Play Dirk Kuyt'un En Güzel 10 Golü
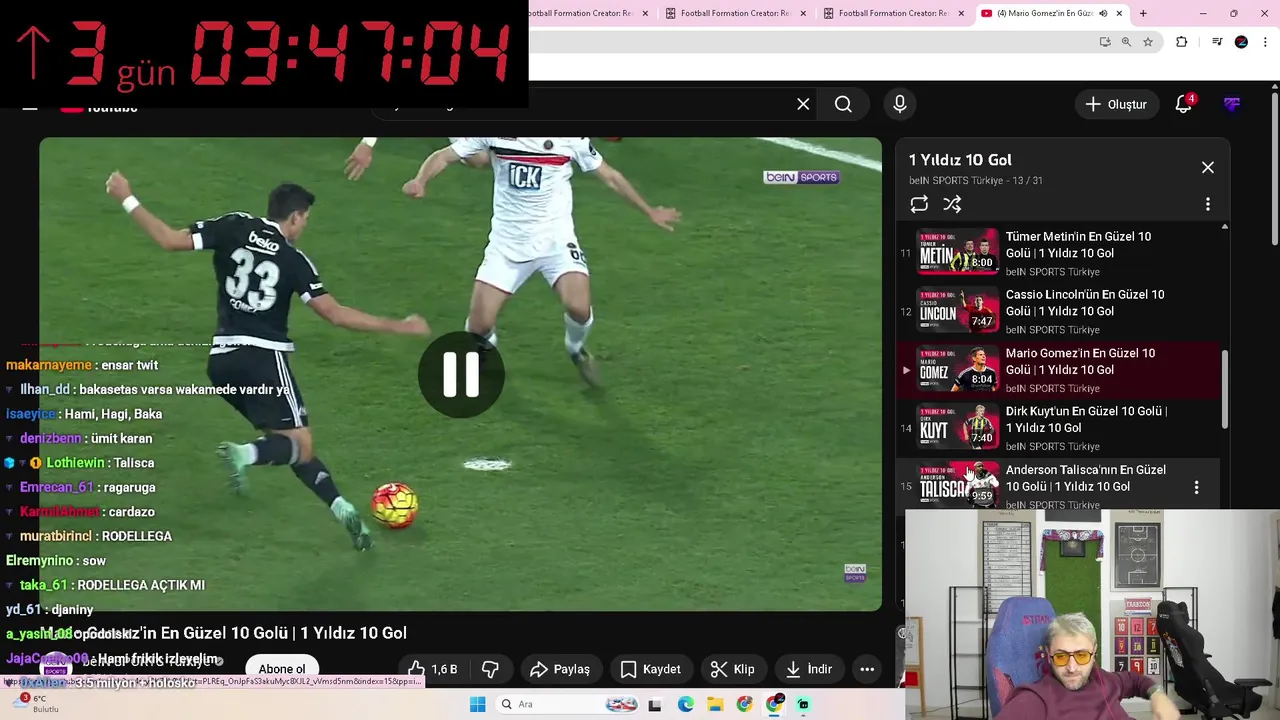The width and height of the screenshot is (1280, 720). coord(1086,419)
